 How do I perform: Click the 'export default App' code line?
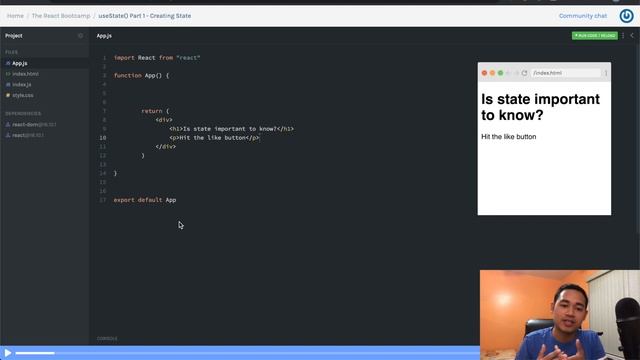click(145, 200)
